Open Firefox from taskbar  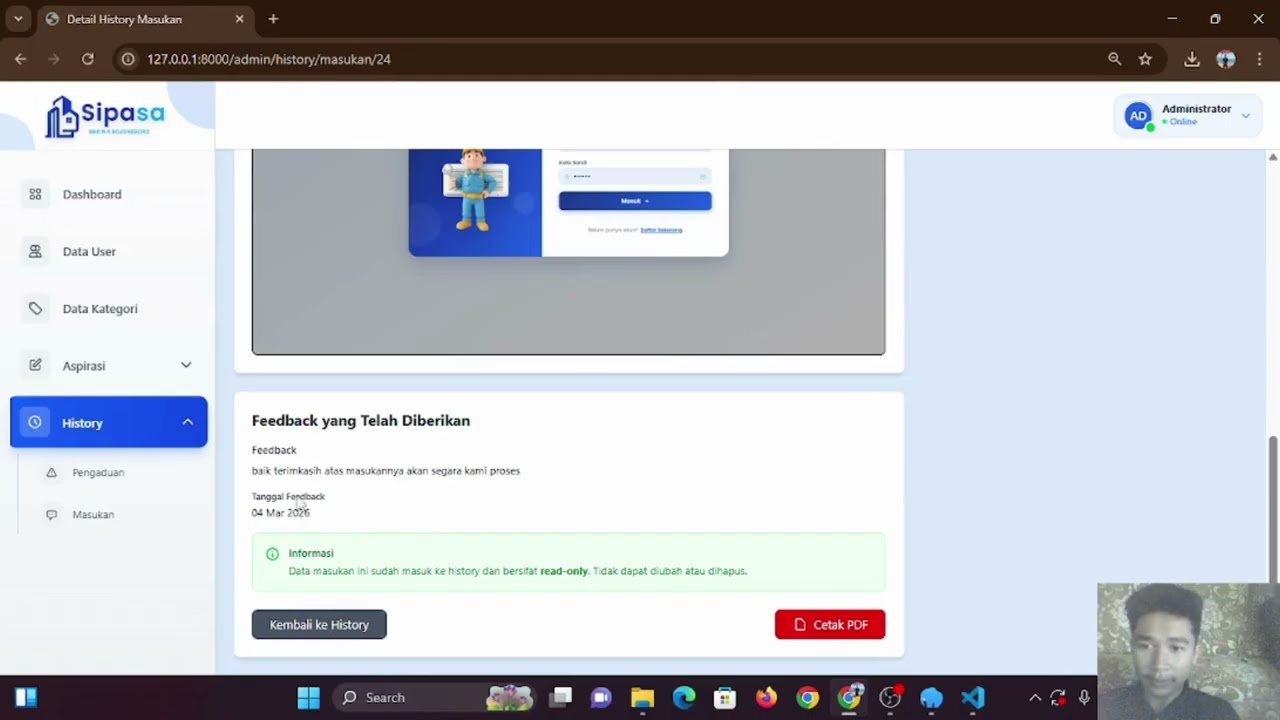point(766,697)
